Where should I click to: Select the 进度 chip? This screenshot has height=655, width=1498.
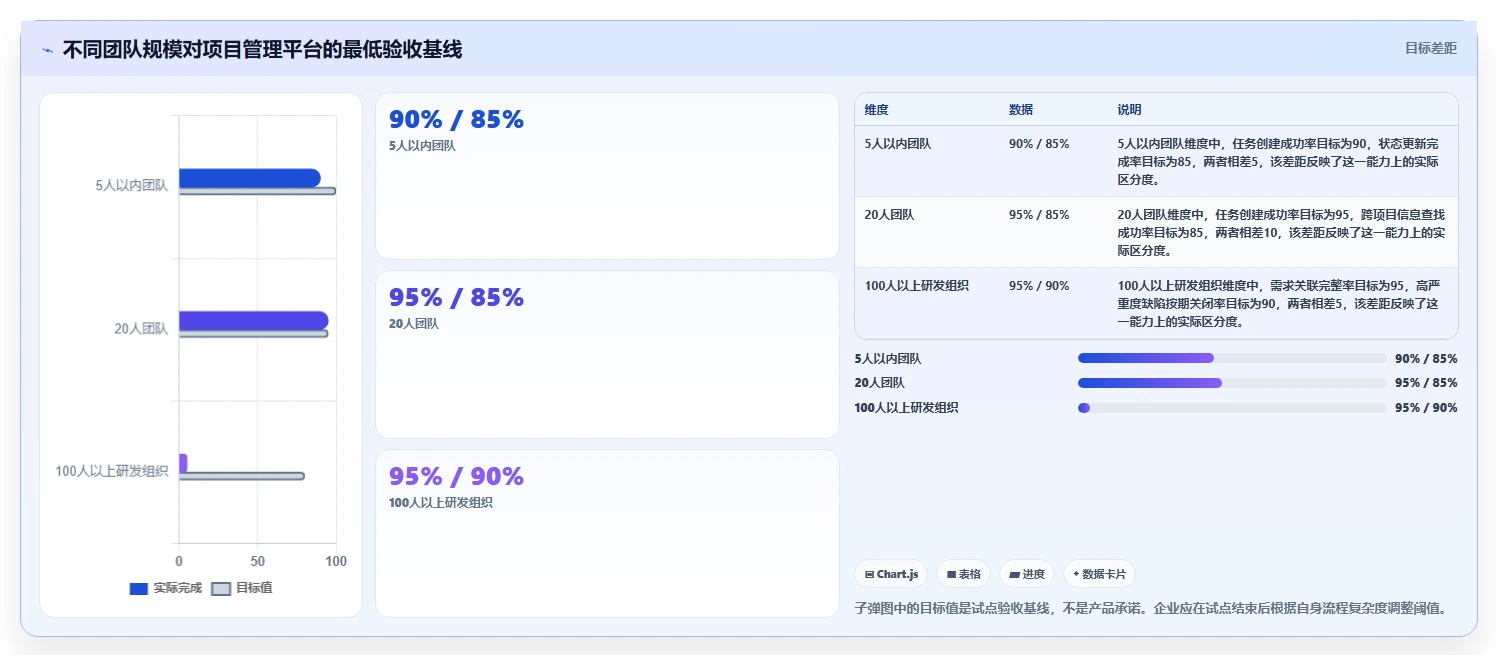(x=1027, y=574)
